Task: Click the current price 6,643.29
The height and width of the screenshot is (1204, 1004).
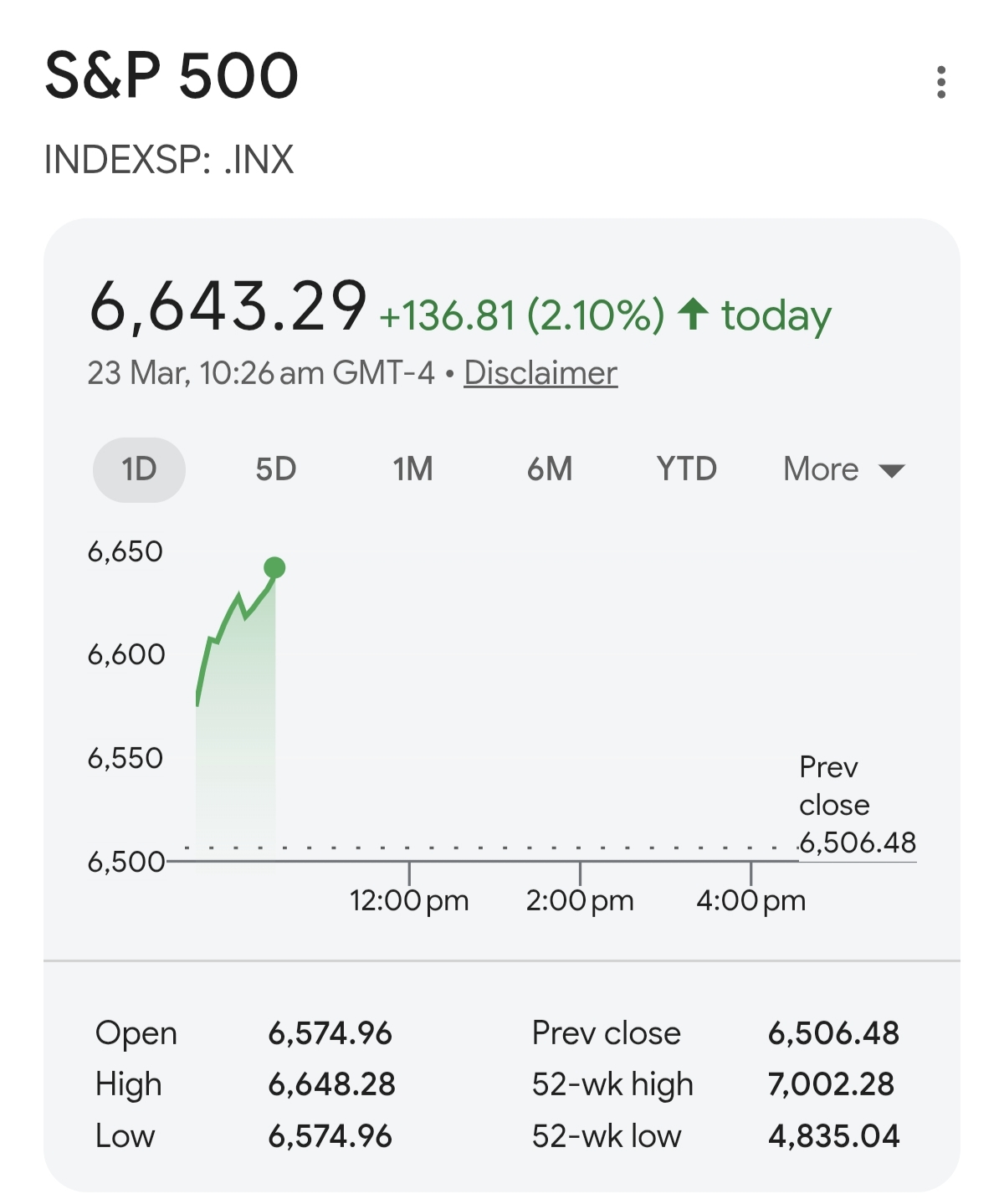Action: point(228,305)
